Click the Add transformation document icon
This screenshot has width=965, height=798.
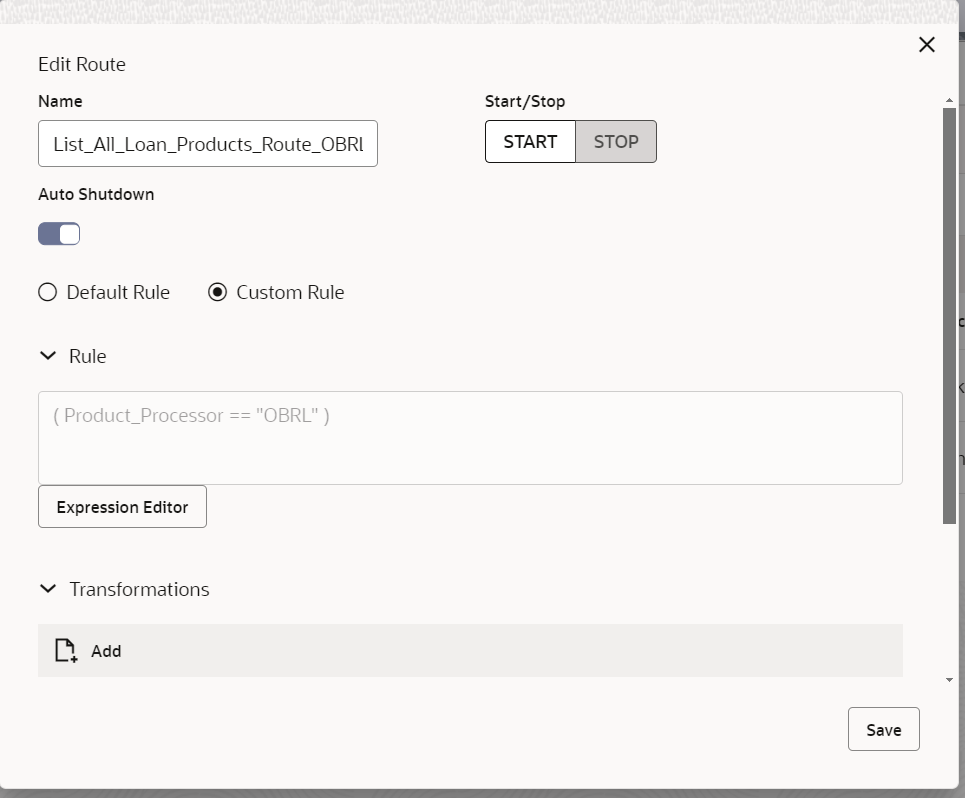(x=66, y=650)
